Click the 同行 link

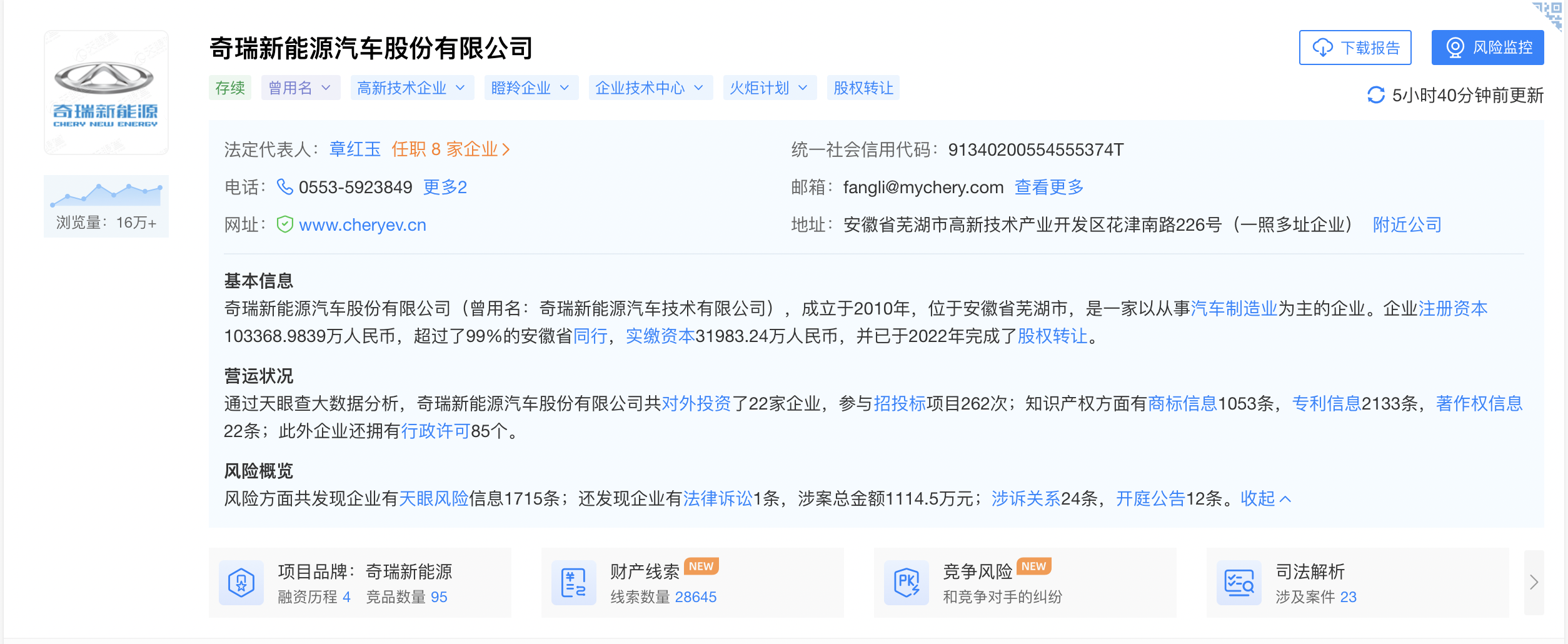[x=591, y=336]
